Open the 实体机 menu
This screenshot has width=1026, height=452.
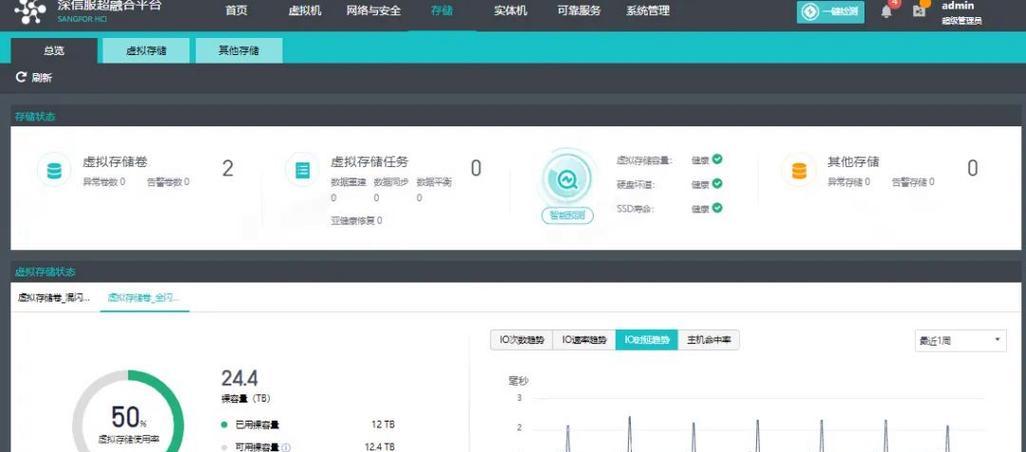[x=510, y=10]
